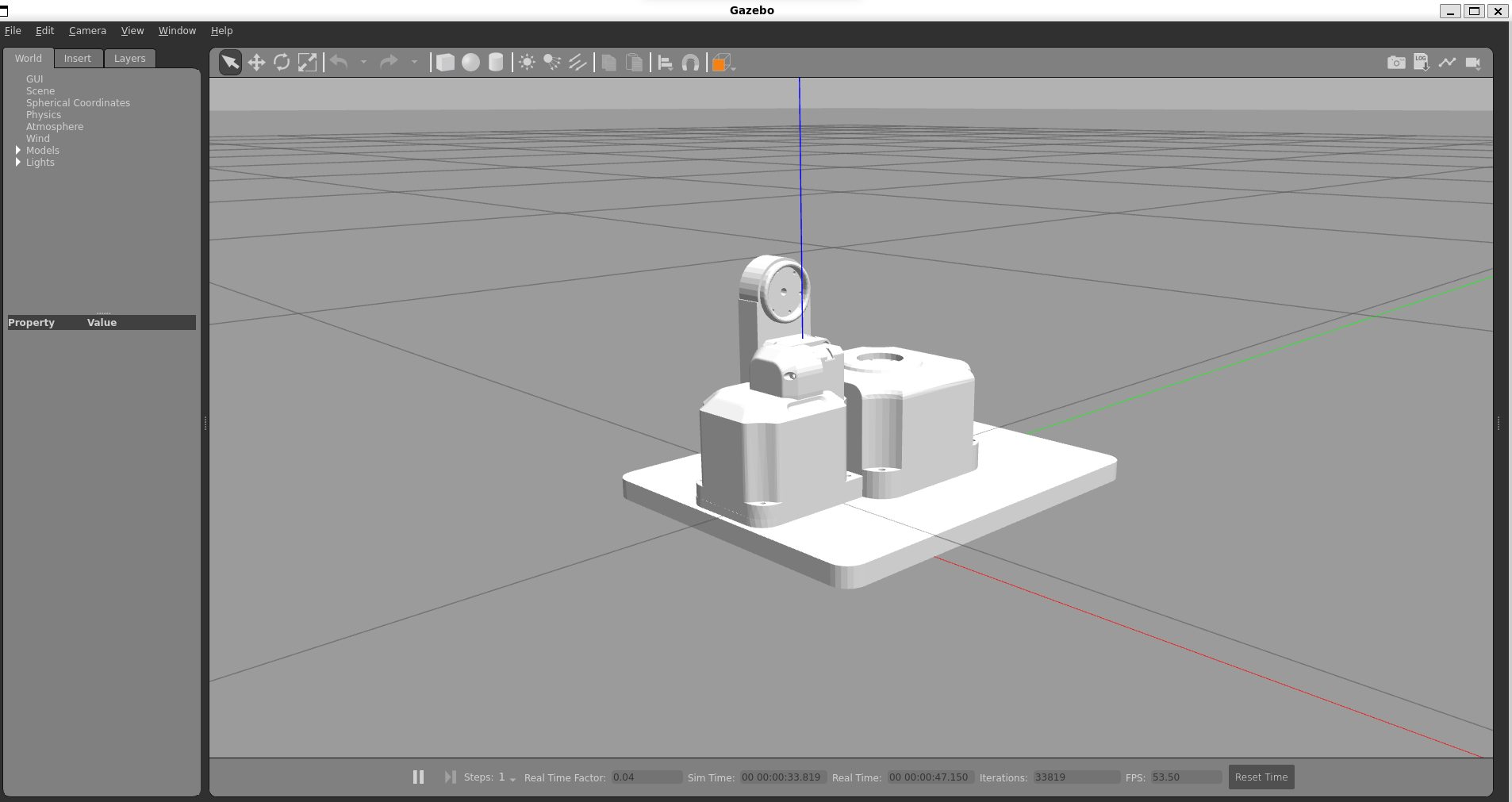Open the Camera menu
Screen dimensions: 1512x802
[x=87, y=31]
